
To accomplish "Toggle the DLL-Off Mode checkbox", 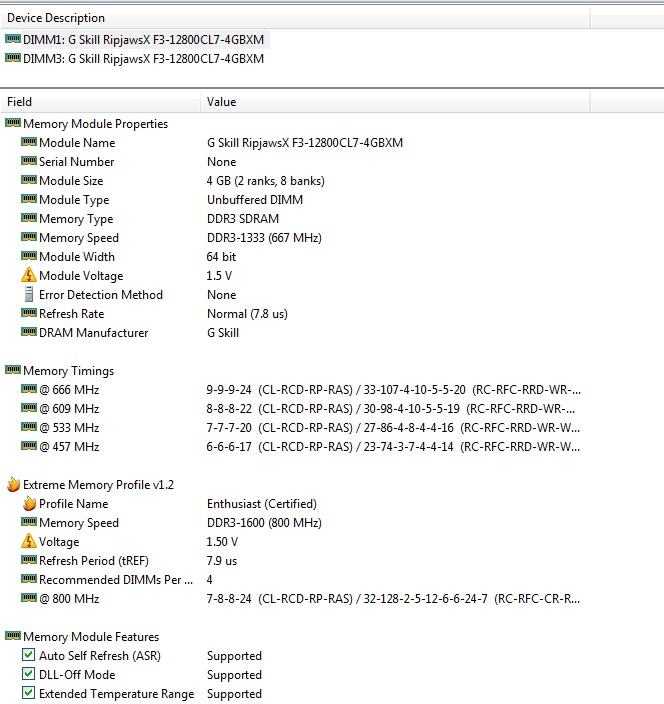I will point(28,674).
